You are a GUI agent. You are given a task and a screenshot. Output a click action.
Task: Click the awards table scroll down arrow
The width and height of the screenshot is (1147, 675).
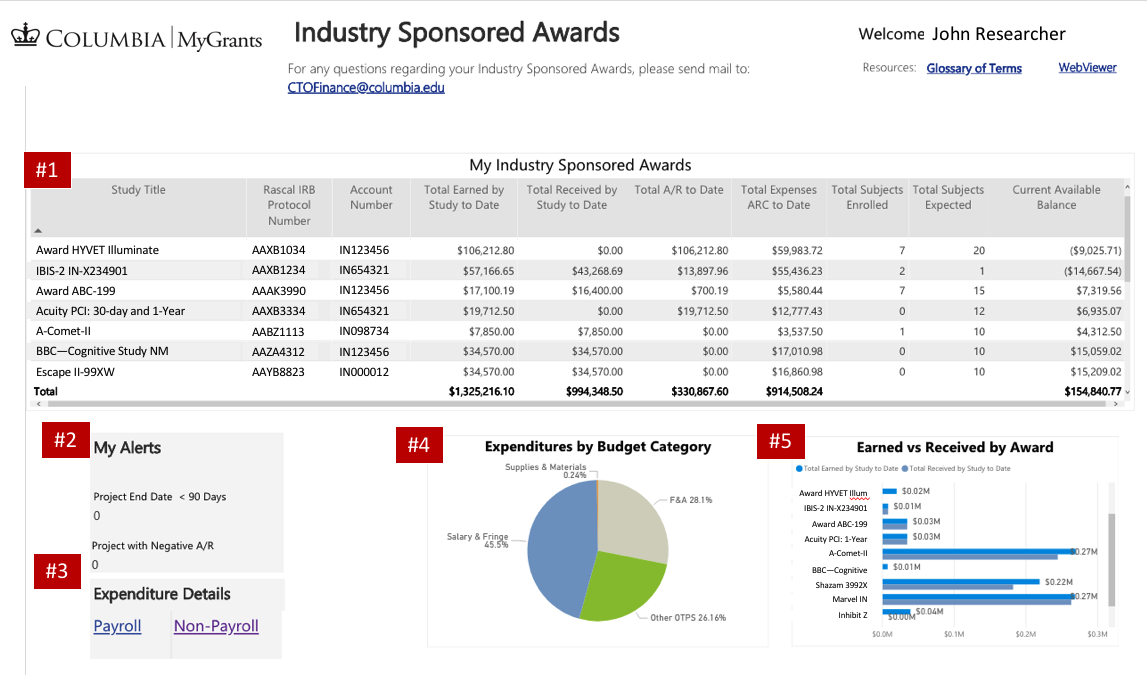1127,392
